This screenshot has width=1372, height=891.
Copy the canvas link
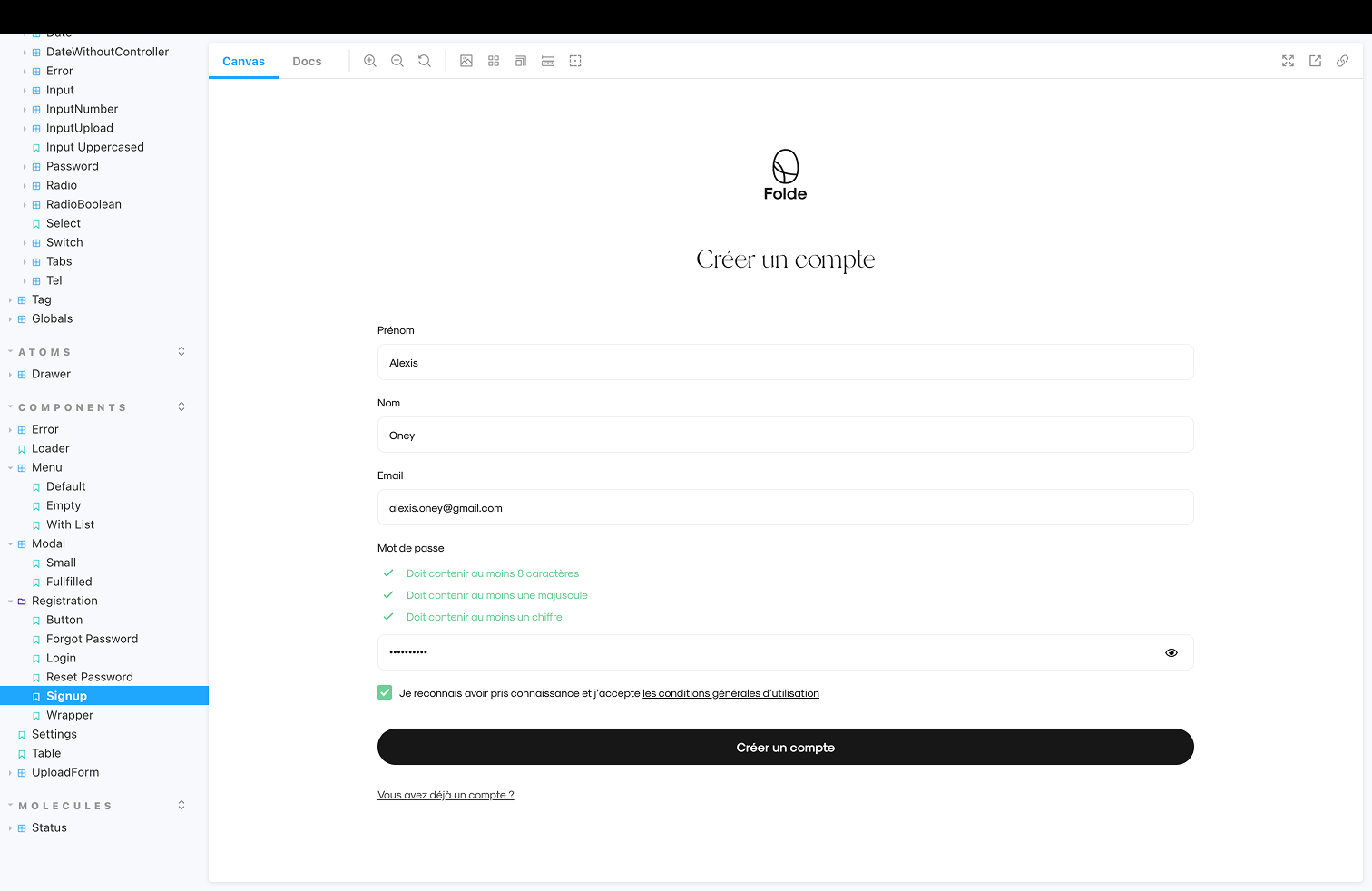point(1342,61)
